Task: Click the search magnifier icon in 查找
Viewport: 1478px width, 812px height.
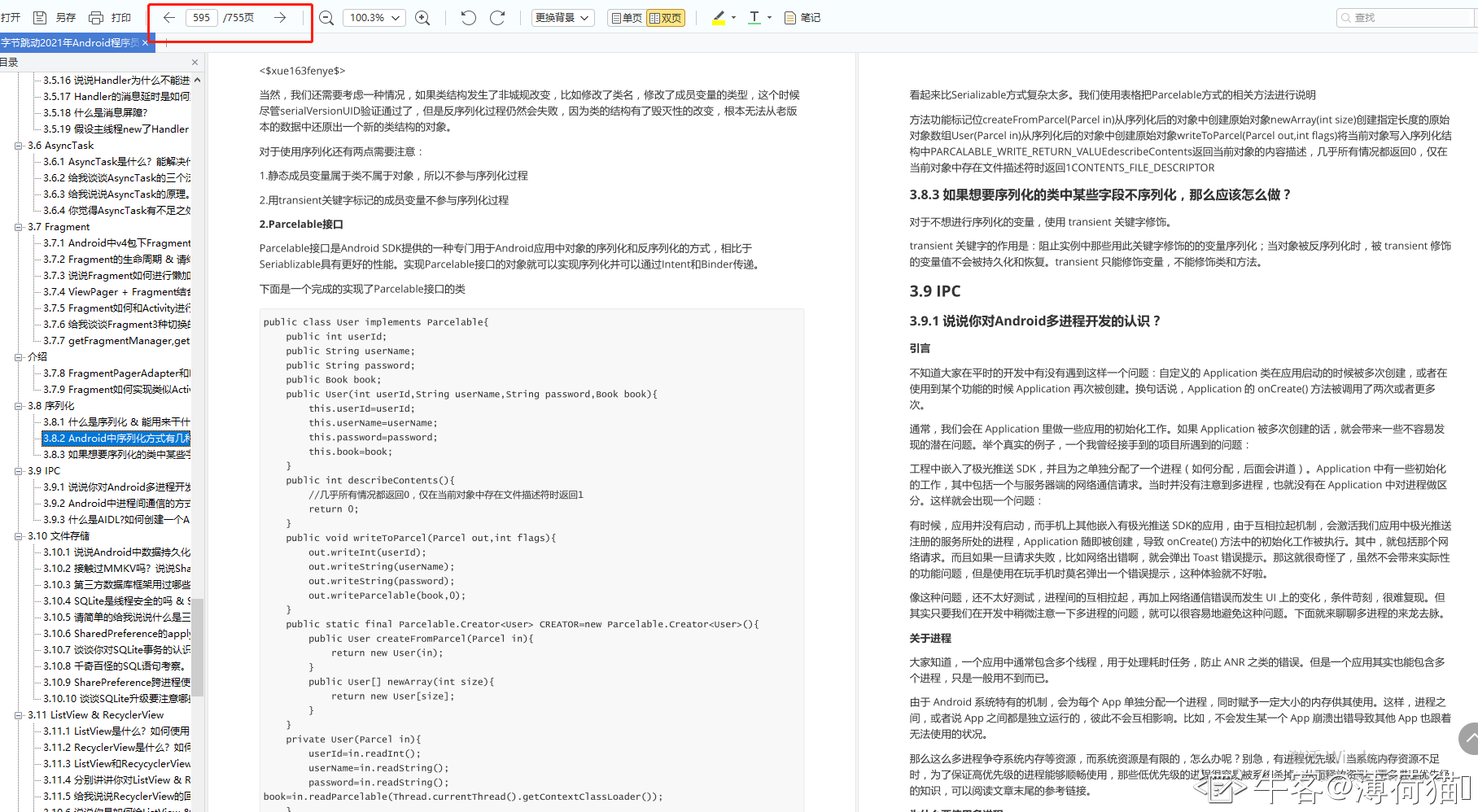Action: [x=1346, y=18]
